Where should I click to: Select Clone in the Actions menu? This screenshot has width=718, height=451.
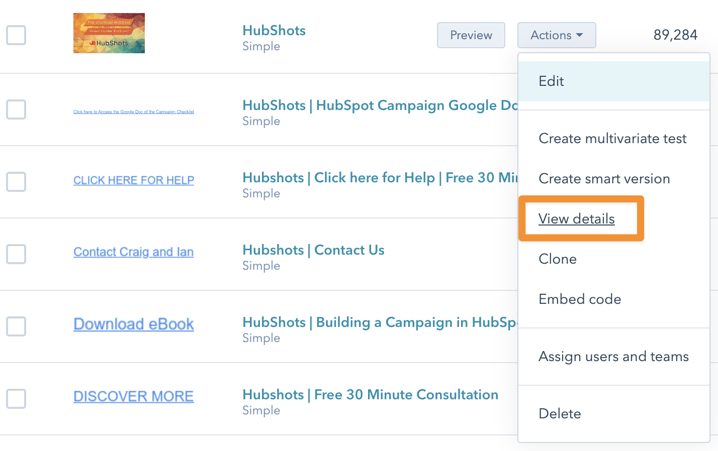pyautogui.click(x=557, y=259)
